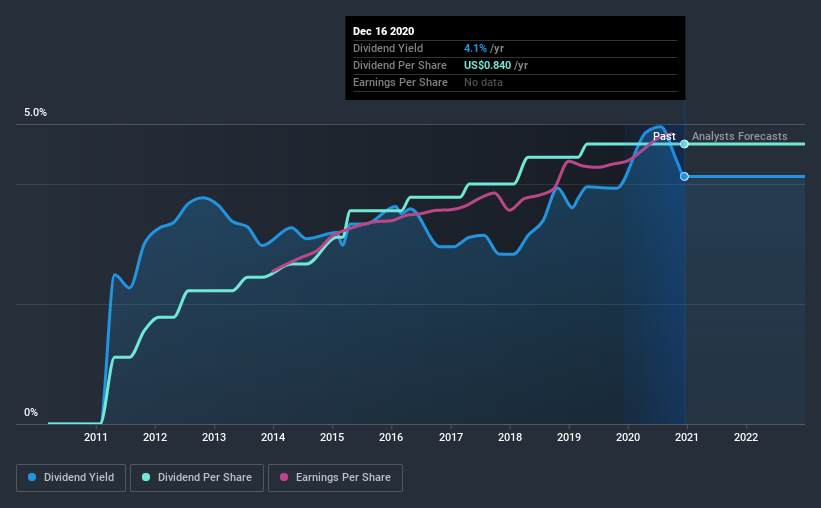Select the teal dividend per share data point marker
This screenshot has width=821, height=508.
[x=684, y=144]
